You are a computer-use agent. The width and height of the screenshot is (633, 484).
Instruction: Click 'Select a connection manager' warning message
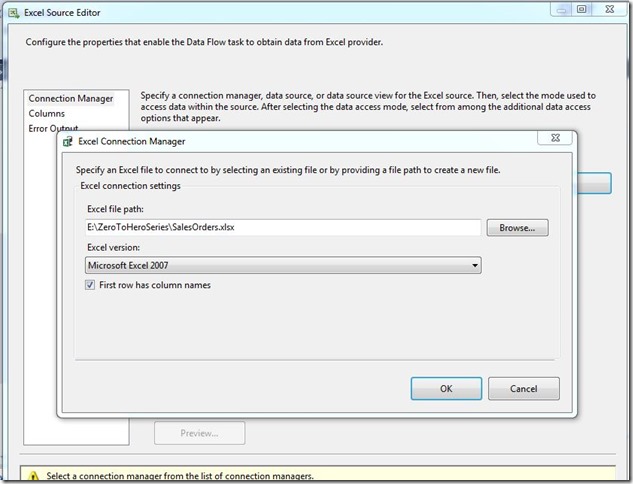(x=180, y=476)
